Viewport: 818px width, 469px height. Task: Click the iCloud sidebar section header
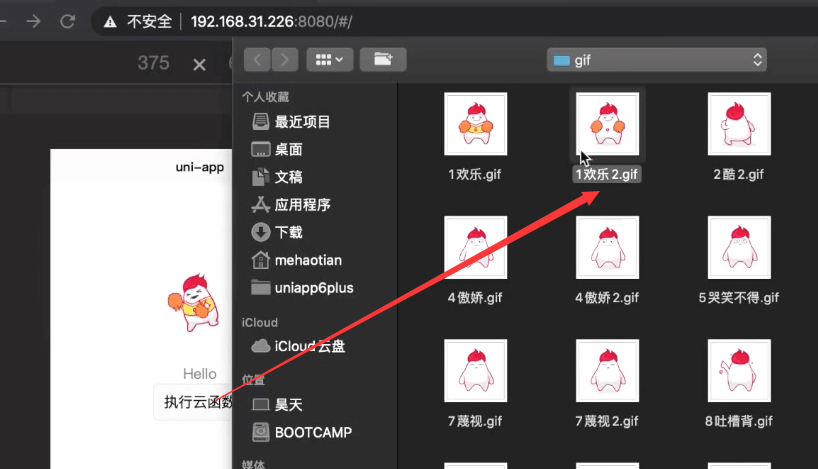point(260,322)
